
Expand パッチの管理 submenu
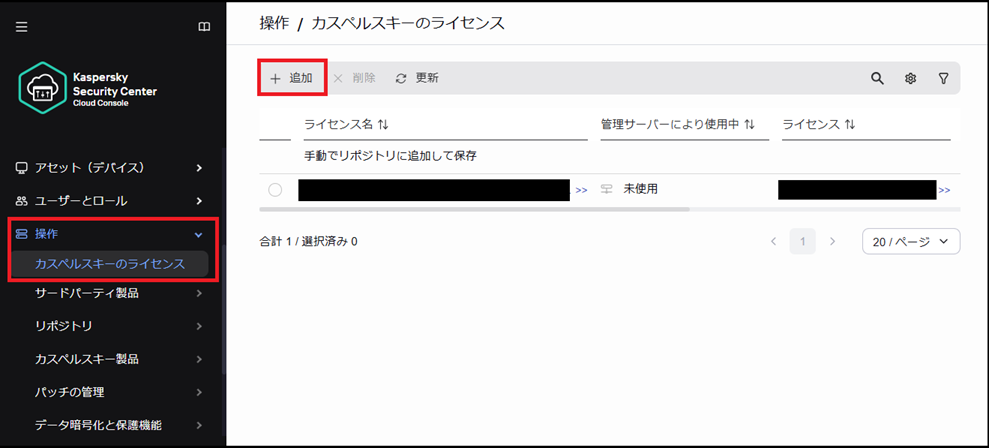199,392
